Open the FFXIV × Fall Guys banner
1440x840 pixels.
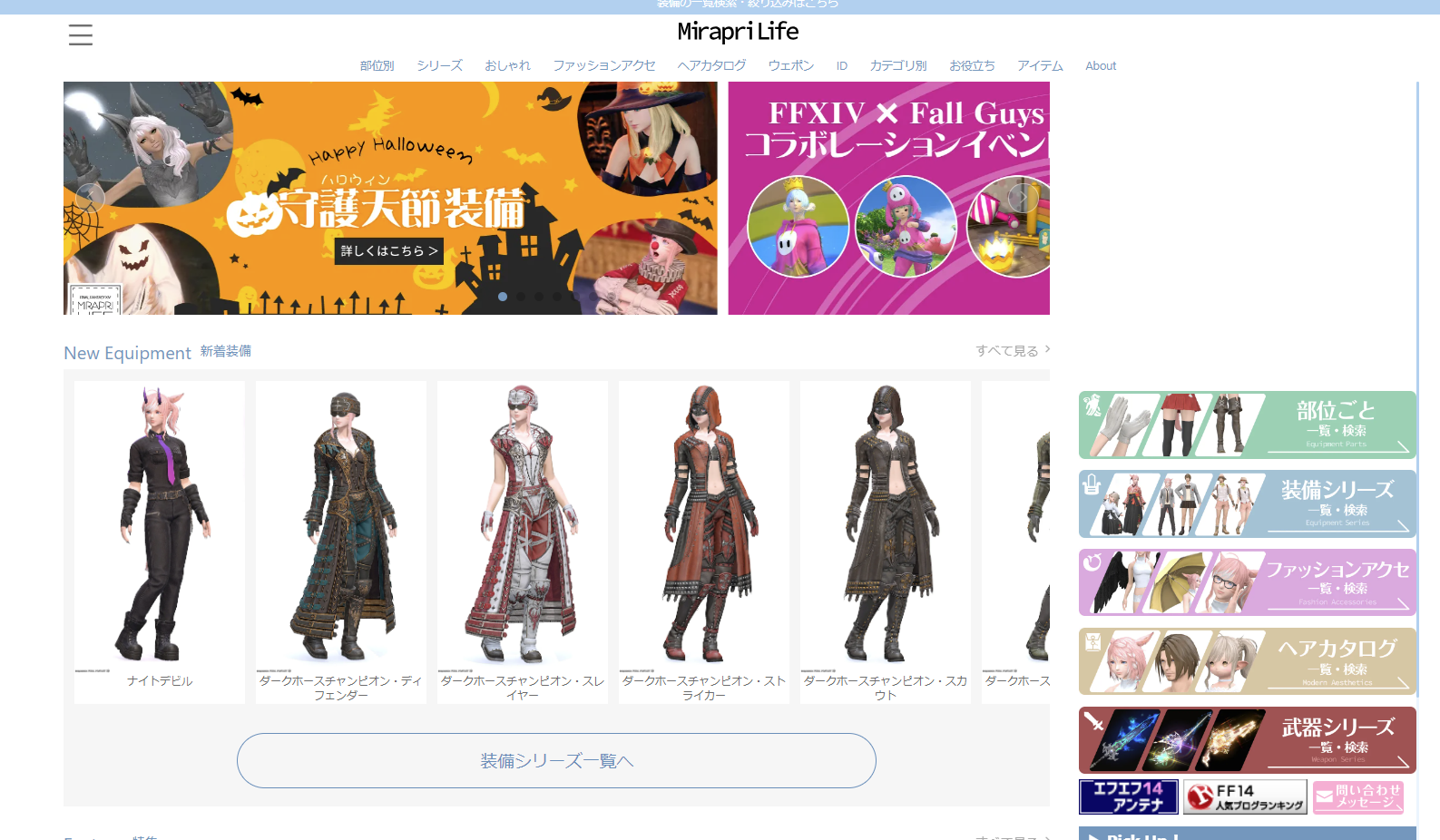pyautogui.click(x=888, y=198)
